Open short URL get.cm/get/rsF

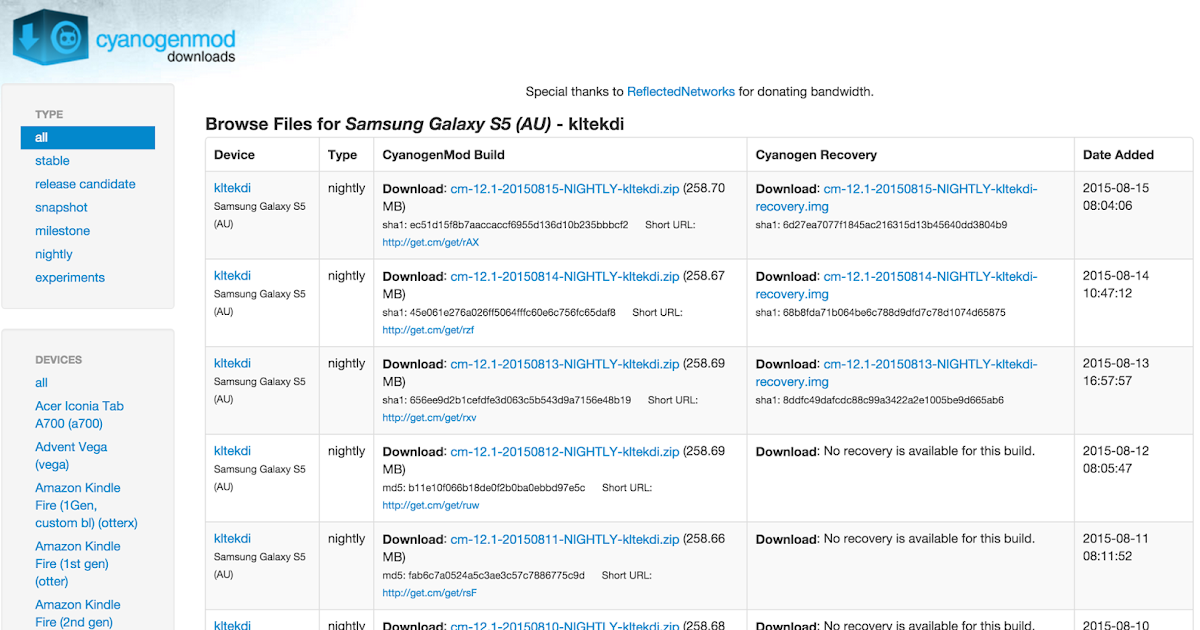[x=429, y=593]
